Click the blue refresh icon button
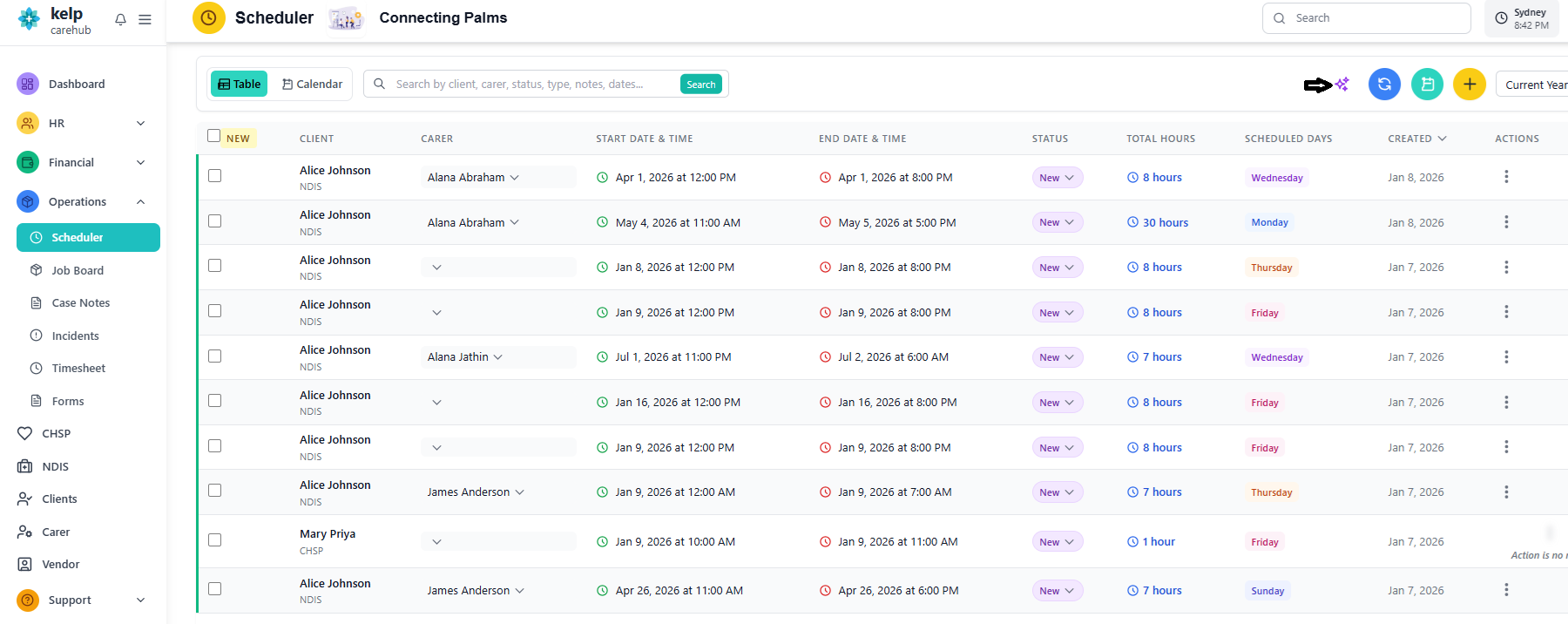The width and height of the screenshot is (1568, 624). point(1384,85)
